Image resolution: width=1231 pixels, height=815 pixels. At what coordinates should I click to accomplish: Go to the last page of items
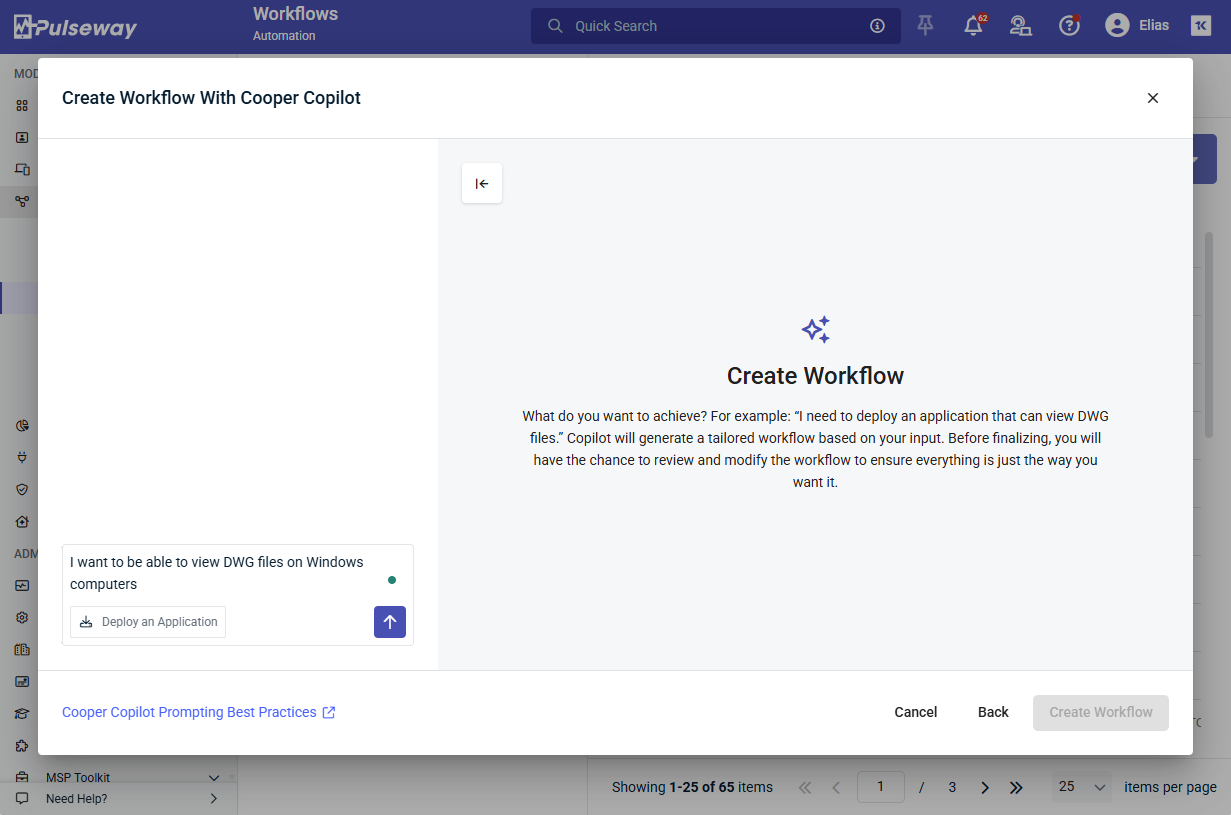click(1016, 787)
